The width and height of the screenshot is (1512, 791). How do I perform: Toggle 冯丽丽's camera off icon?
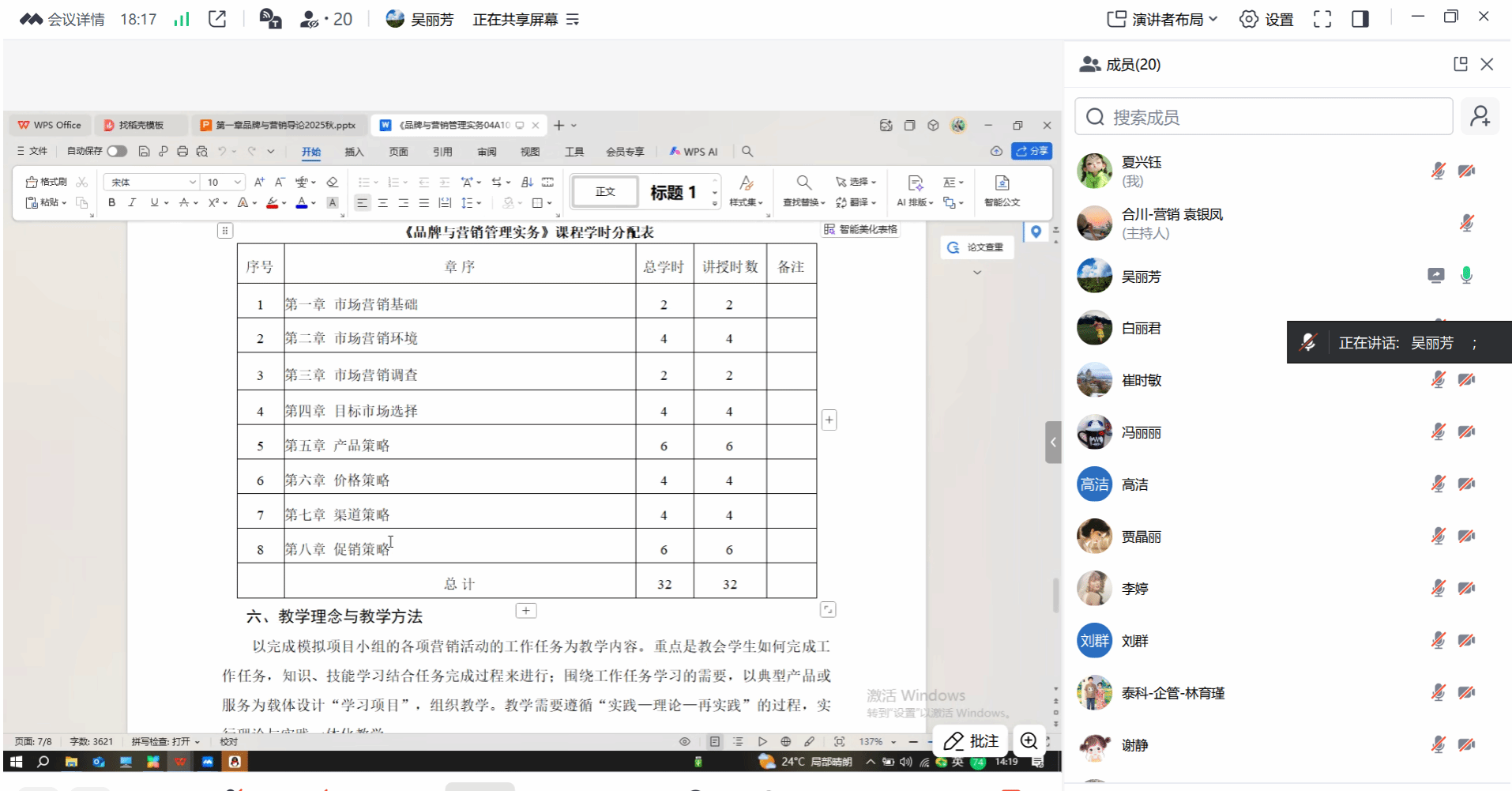pos(1466,432)
